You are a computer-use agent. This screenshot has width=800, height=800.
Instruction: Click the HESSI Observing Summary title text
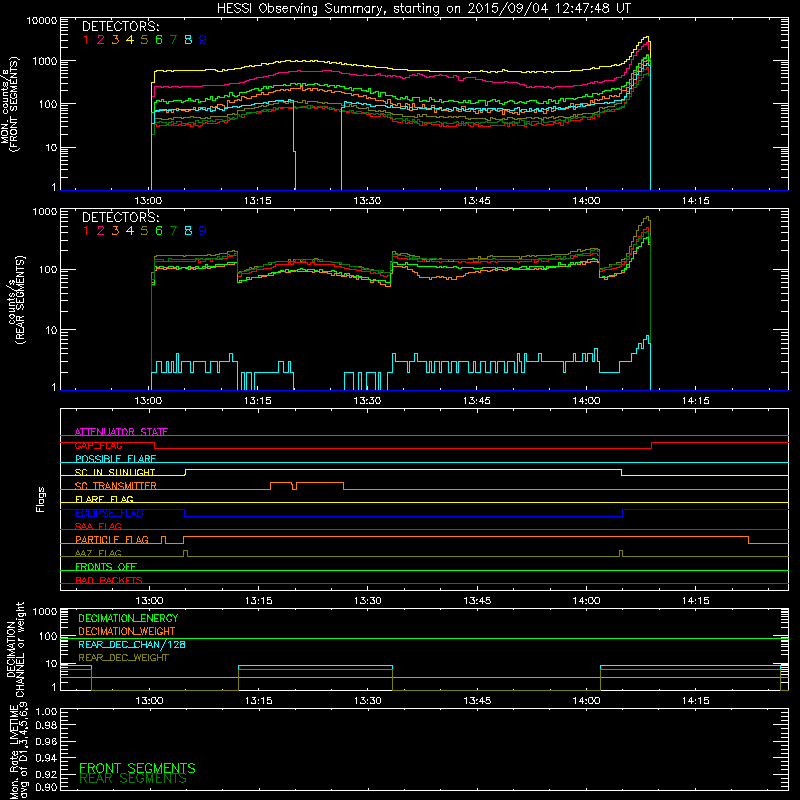[x=423, y=8]
